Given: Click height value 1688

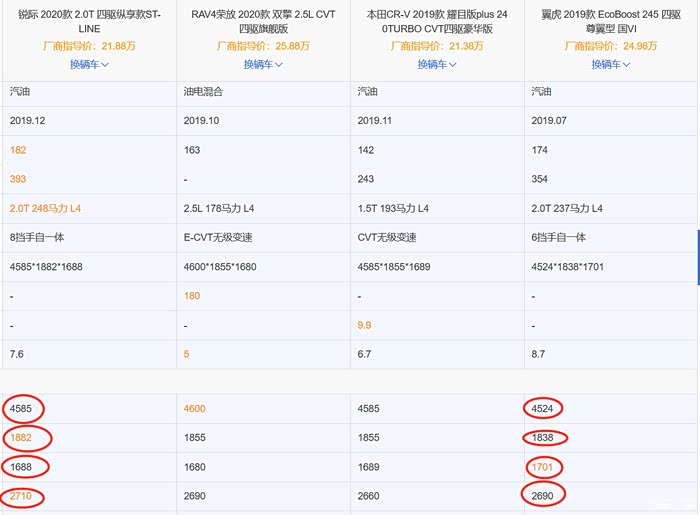Looking at the screenshot, I should 21,467.
